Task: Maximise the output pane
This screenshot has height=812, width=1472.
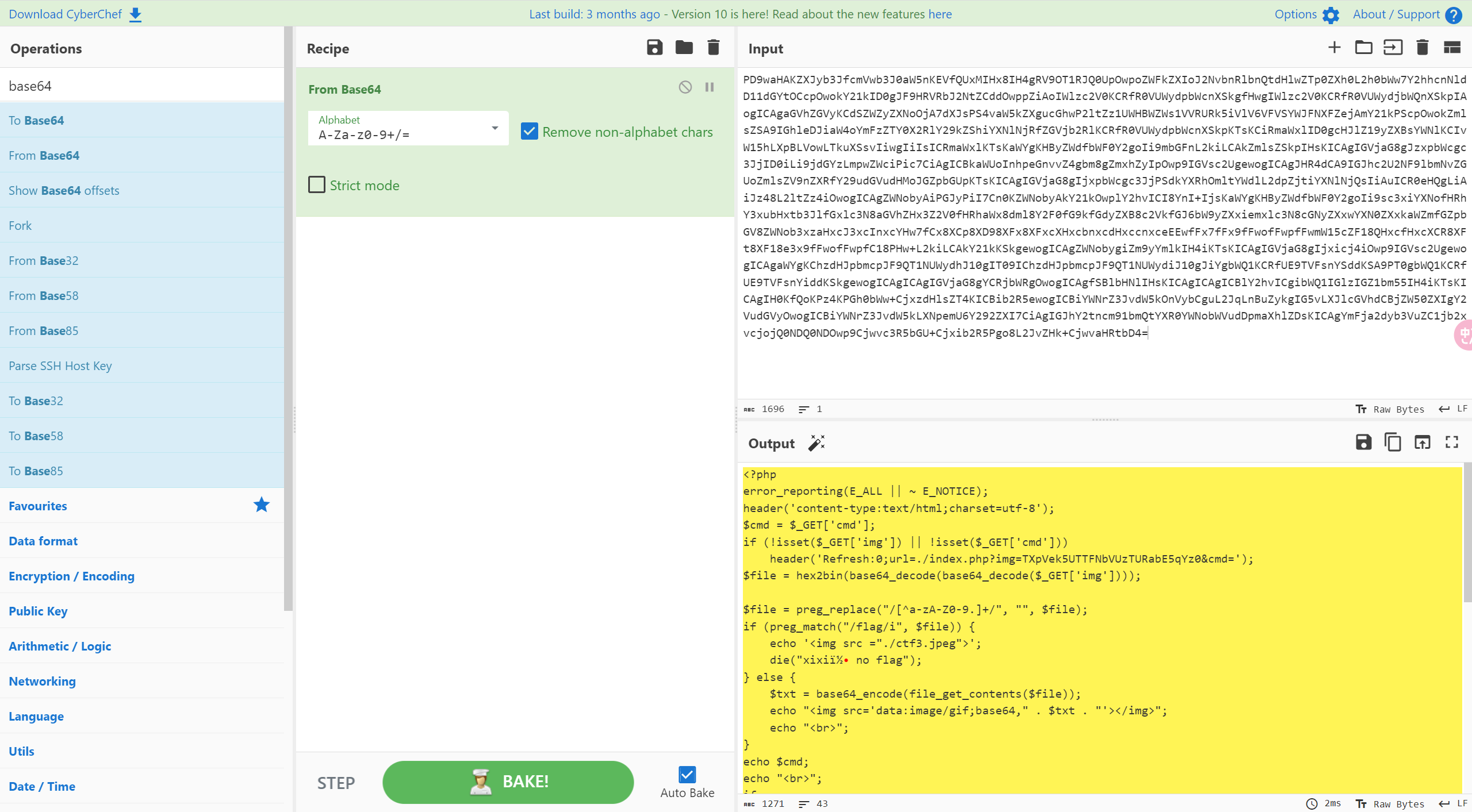Action: pyautogui.click(x=1452, y=442)
